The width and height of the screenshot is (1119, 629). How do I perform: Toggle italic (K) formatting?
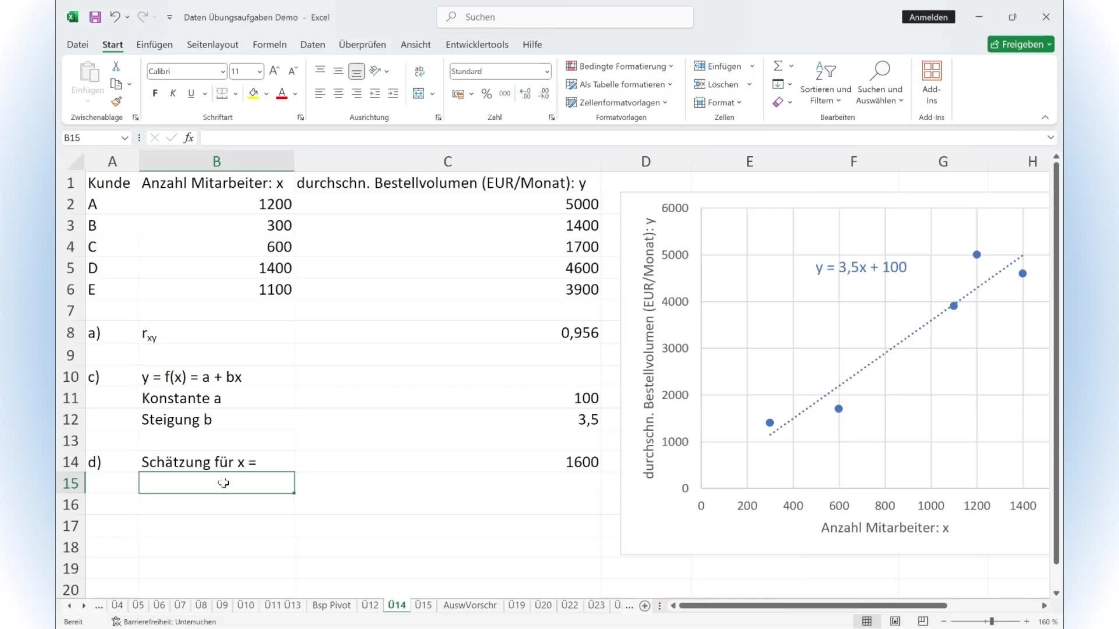tap(173, 94)
